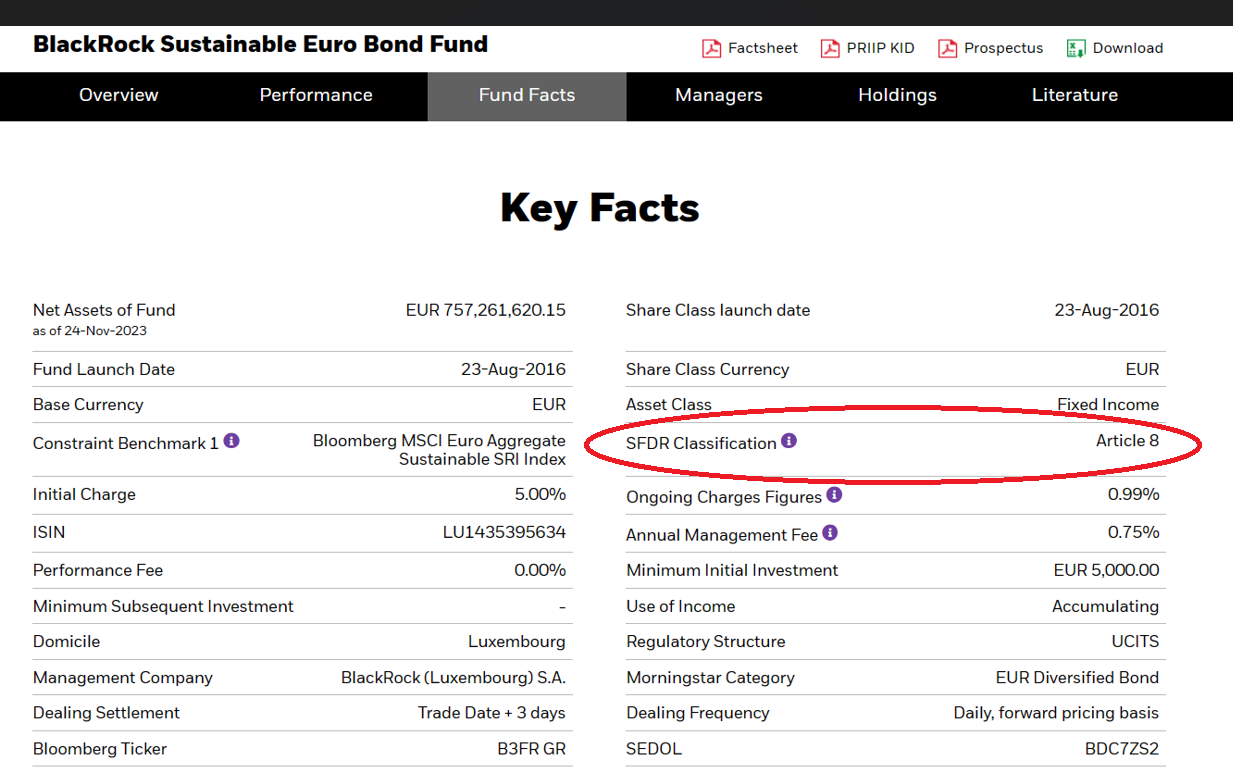Viewport: 1233px width, 771px height.
Task: Click Dealing Frequency value Daily, forward pricing basis
Action: [x=1057, y=713]
